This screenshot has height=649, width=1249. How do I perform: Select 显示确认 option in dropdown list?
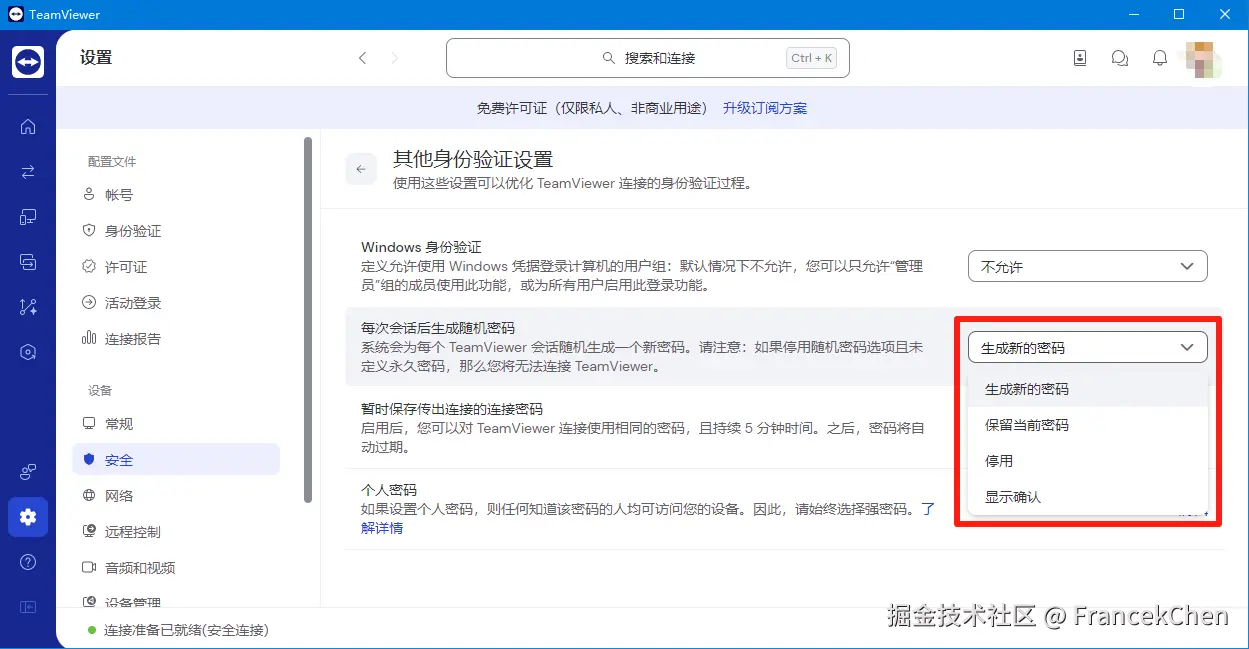(x=1088, y=497)
